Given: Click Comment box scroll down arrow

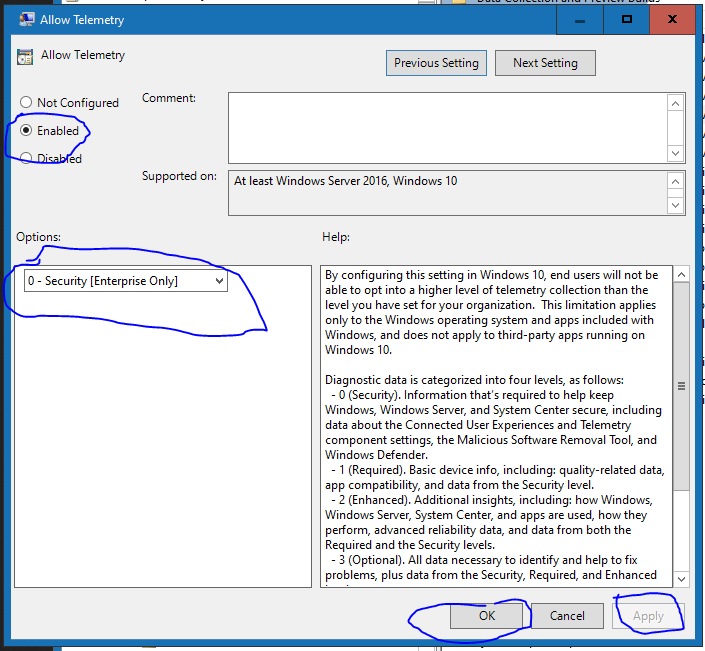Looking at the screenshot, I should [x=675, y=153].
